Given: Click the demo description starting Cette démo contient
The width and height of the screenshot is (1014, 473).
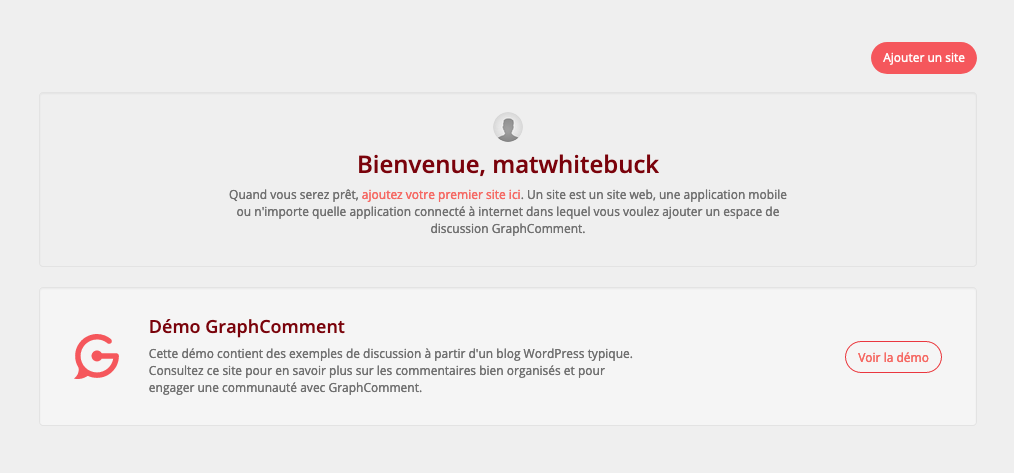Looking at the screenshot, I should point(391,371).
